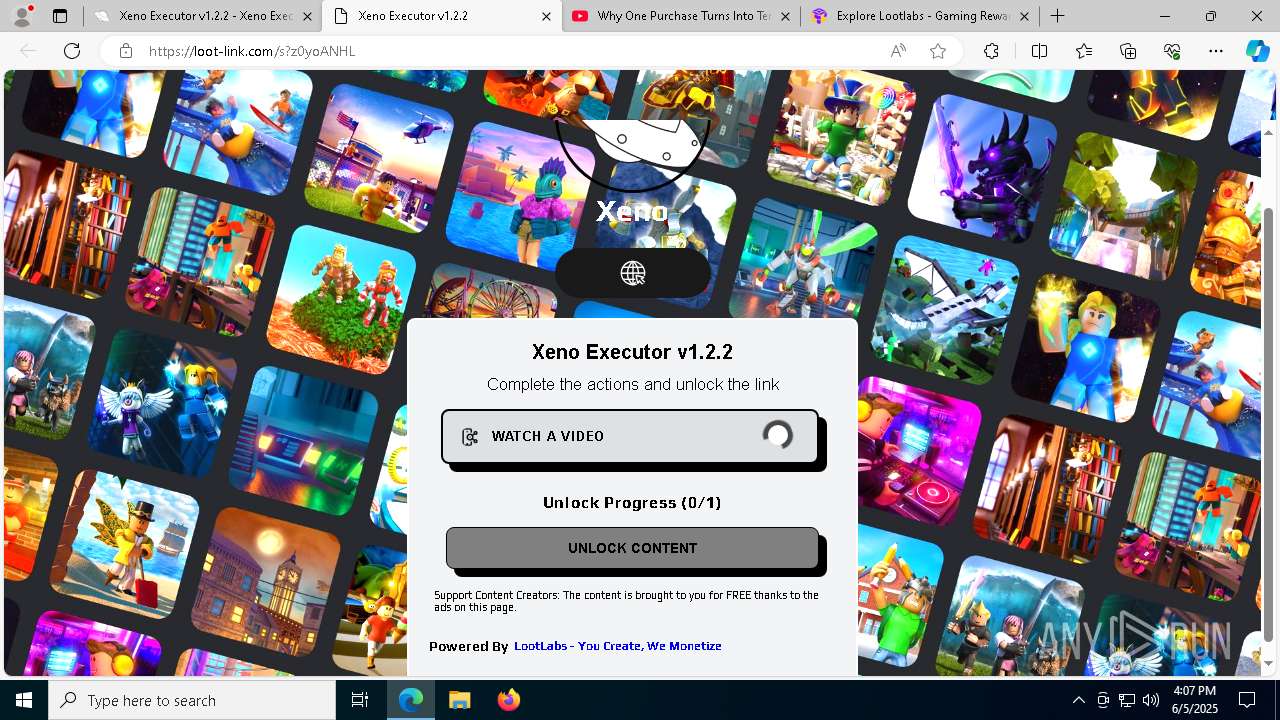Open the Copilot sidebar icon
1280x720 pixels.
(x=1257, y=51)
